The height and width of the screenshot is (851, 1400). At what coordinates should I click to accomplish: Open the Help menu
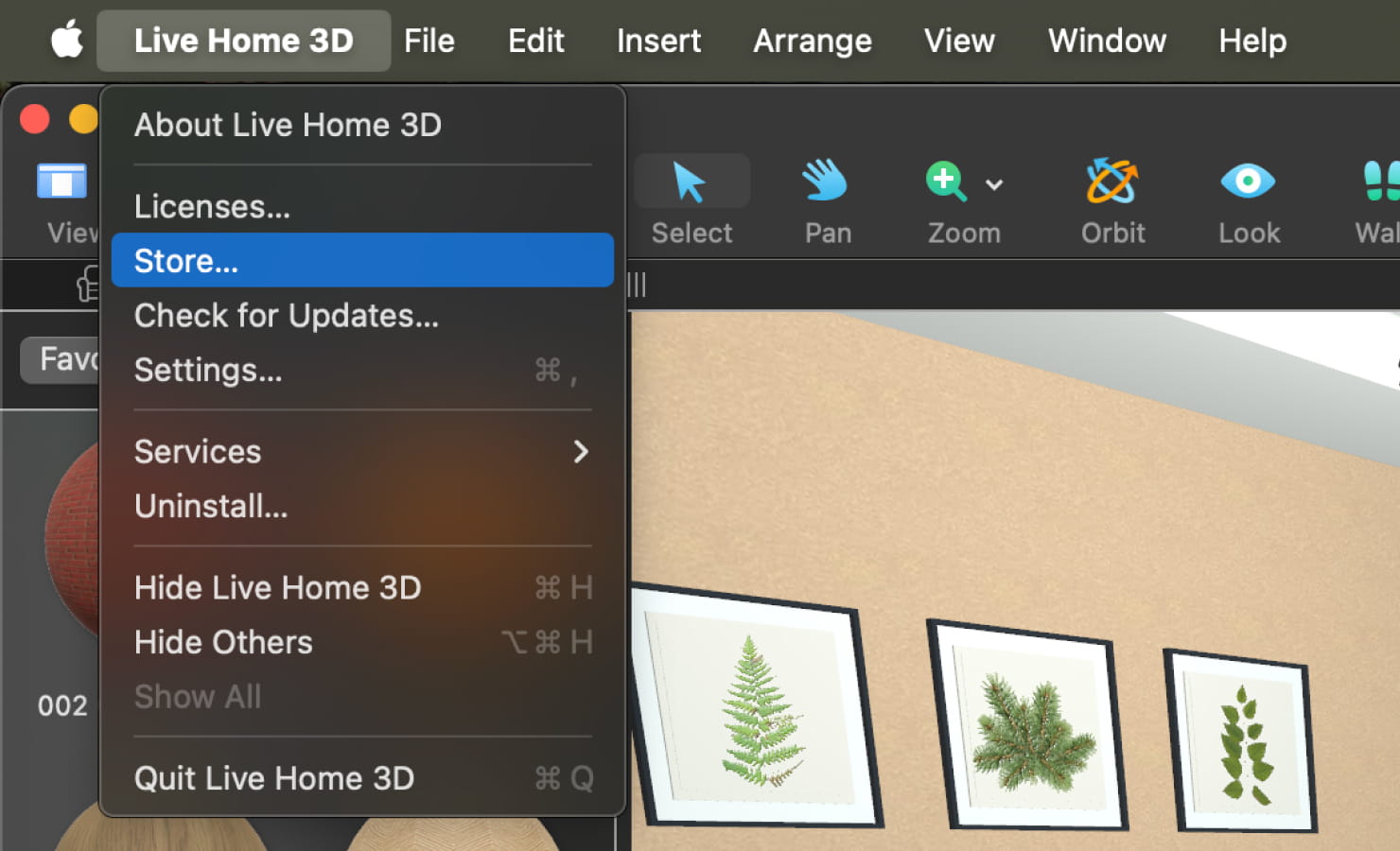(x=1251, y=40)
